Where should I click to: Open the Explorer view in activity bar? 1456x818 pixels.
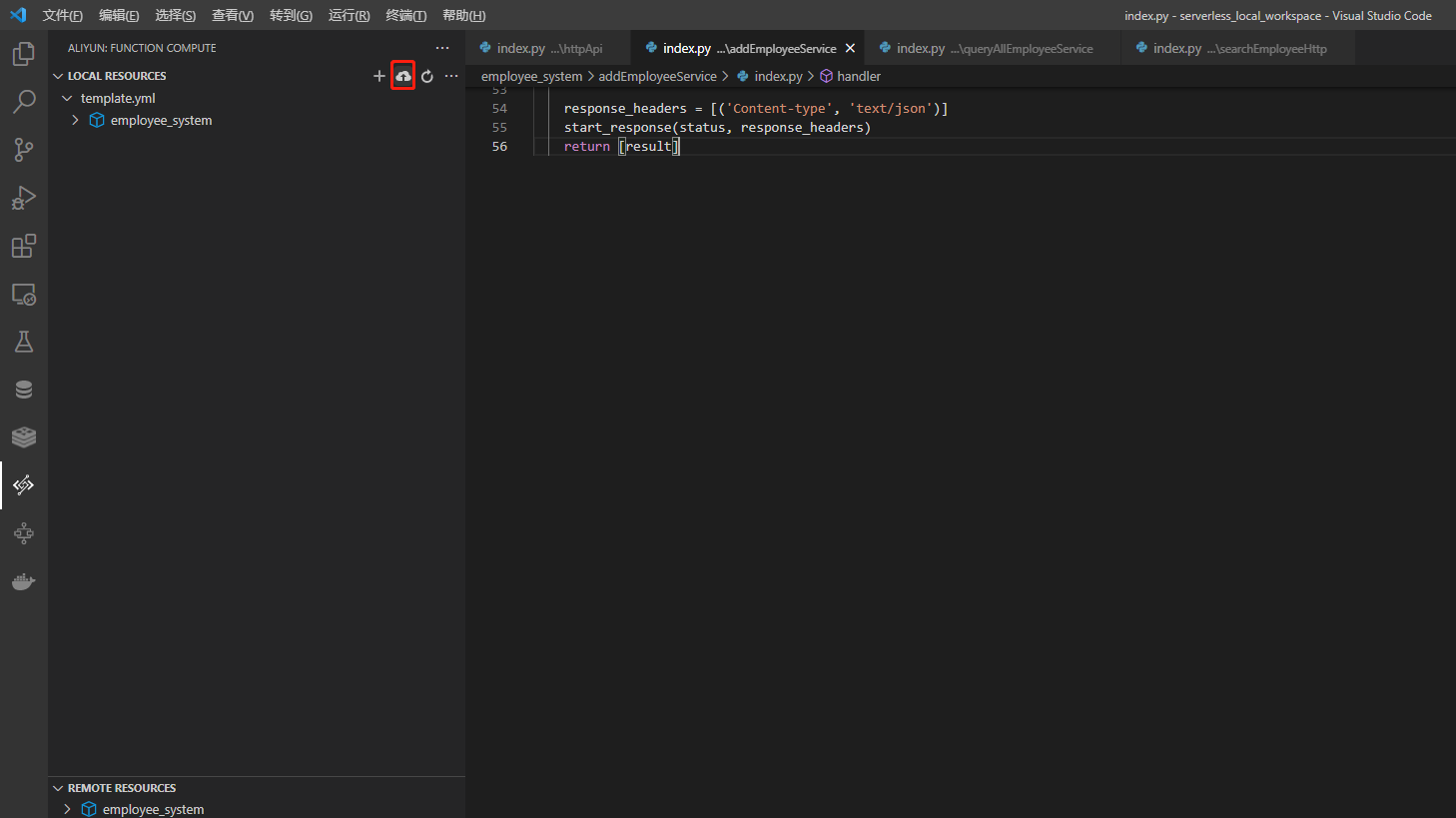(24, 54)
